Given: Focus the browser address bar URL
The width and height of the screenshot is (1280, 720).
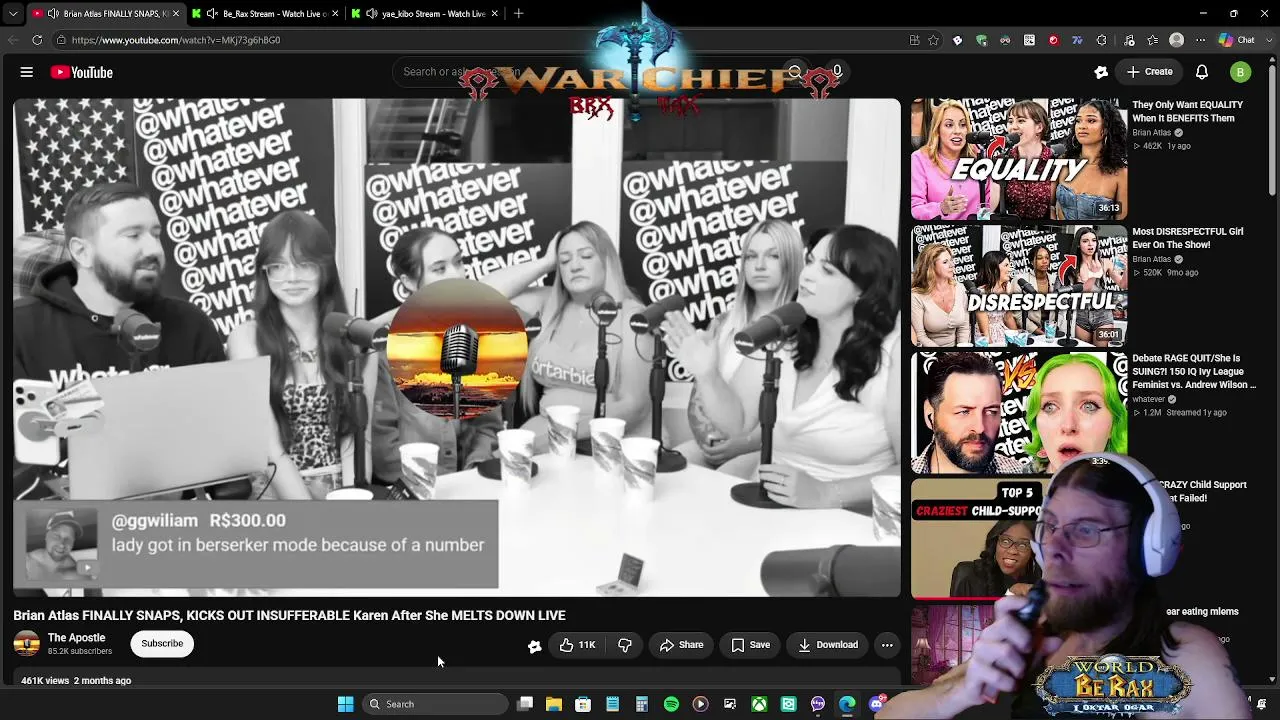Looking at the screenshot, I should click(176, 40).
